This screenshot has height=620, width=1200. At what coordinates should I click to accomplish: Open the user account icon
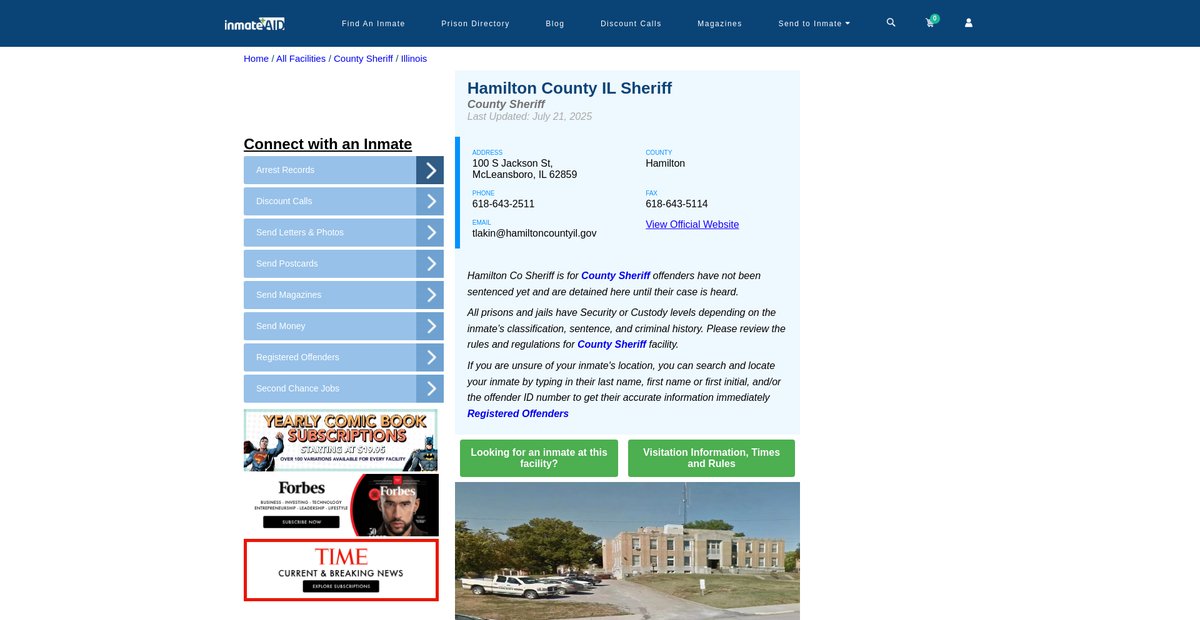[x=968, y=22]
